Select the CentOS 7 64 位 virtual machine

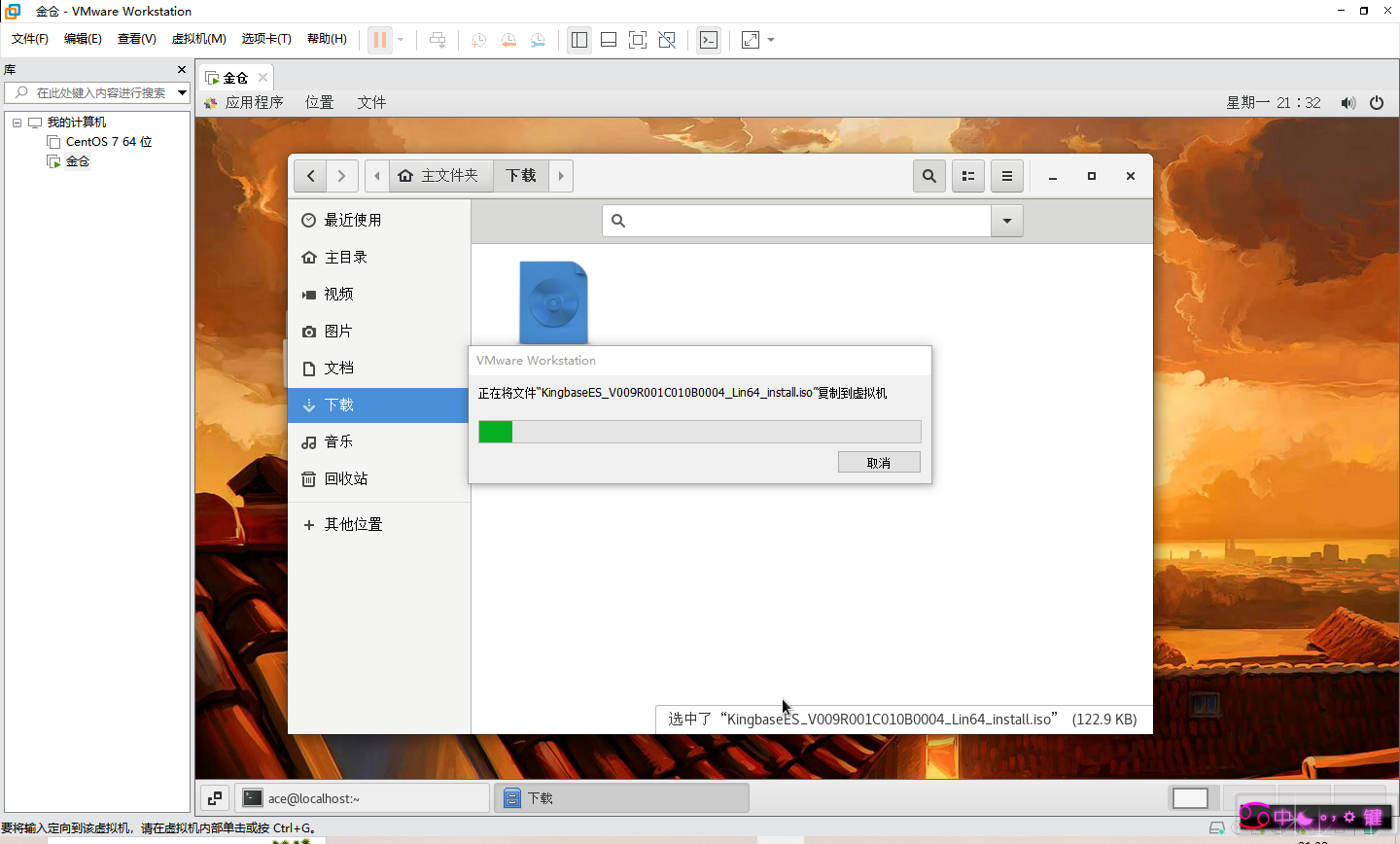point(109,142)
